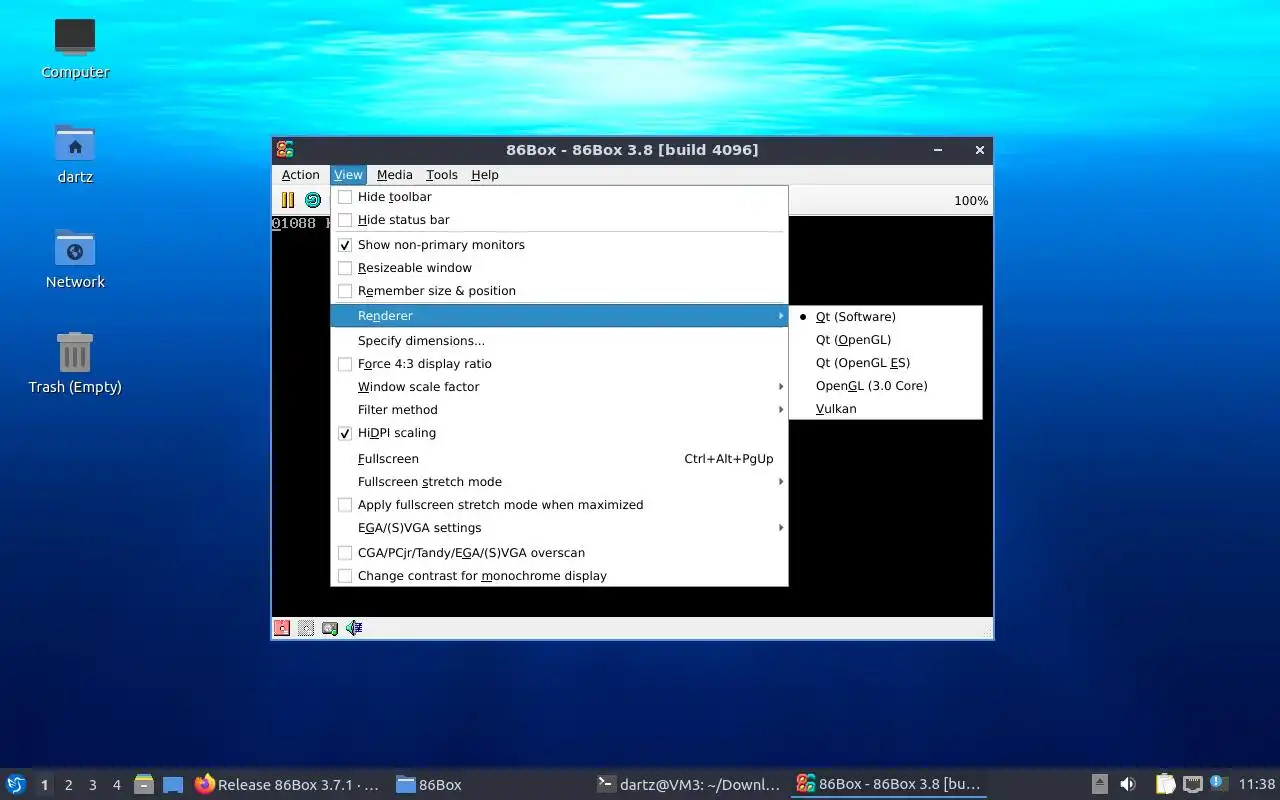This screenshot has width=1280, height=800.
Task: Open the clipboard manager tray icon
Action: tap(1165, 784)
